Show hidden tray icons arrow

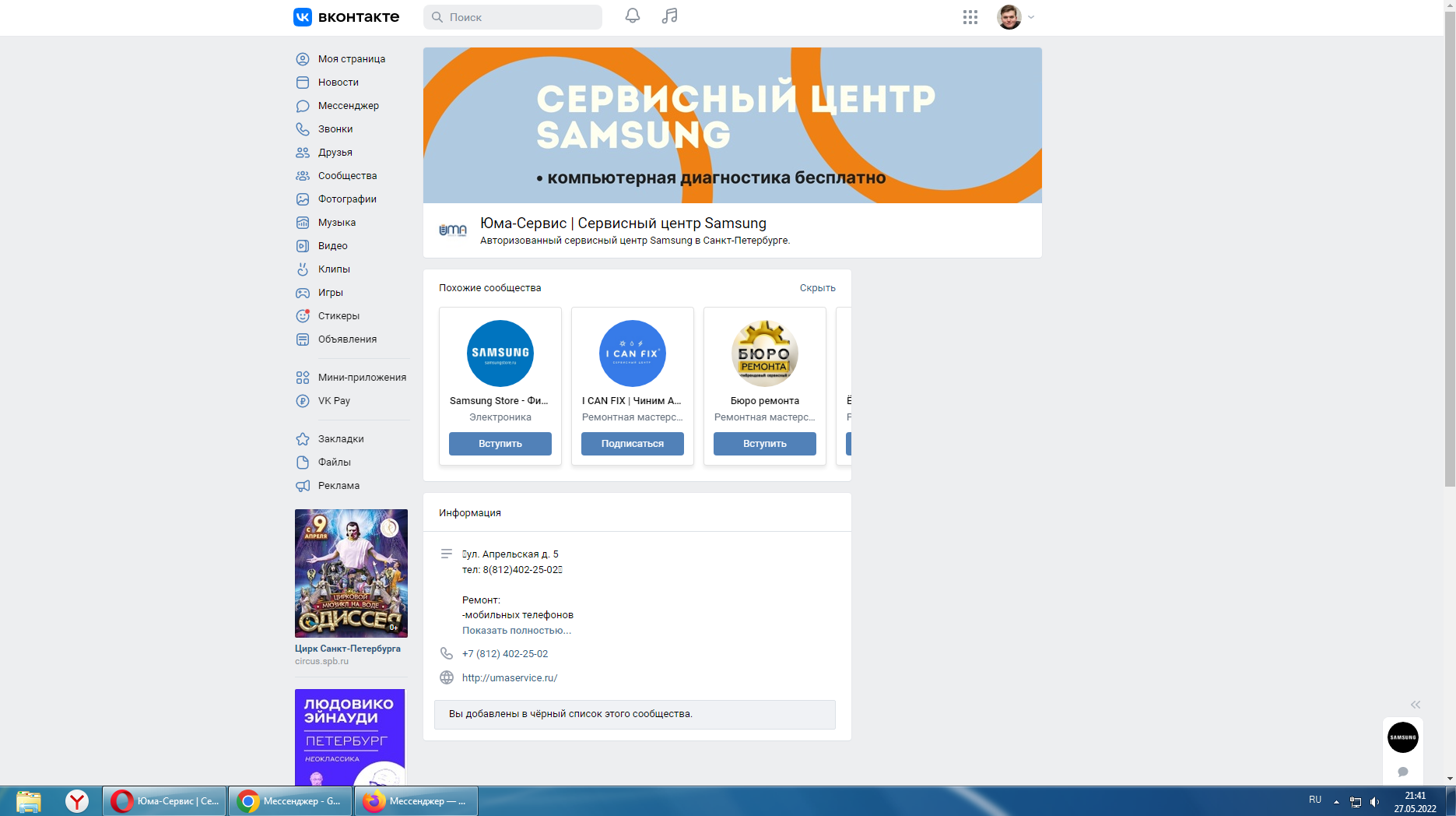pos(1336,801)
